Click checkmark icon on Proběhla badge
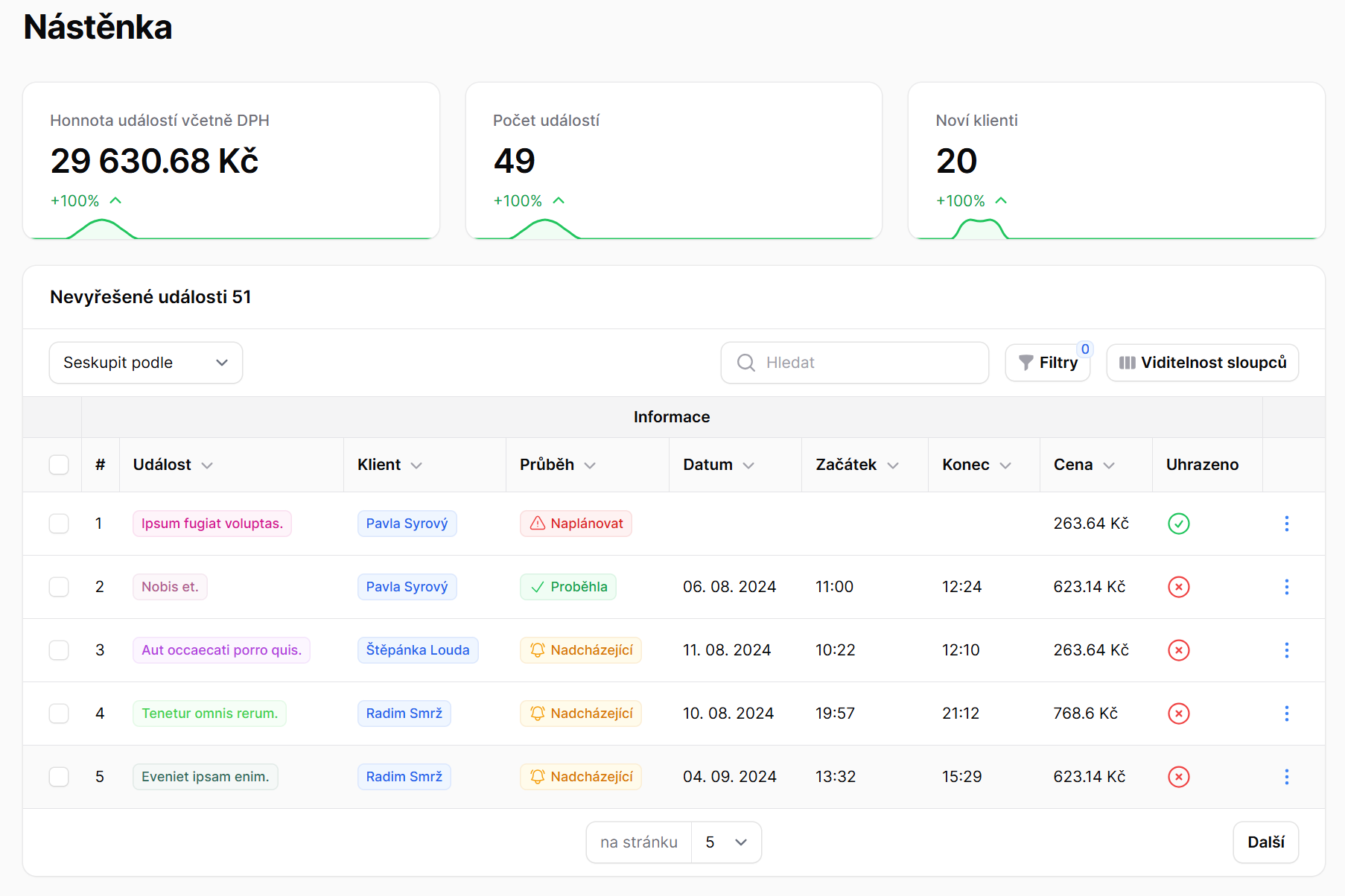The height and width of the screenshot is (896, 1345). point(538,587)
